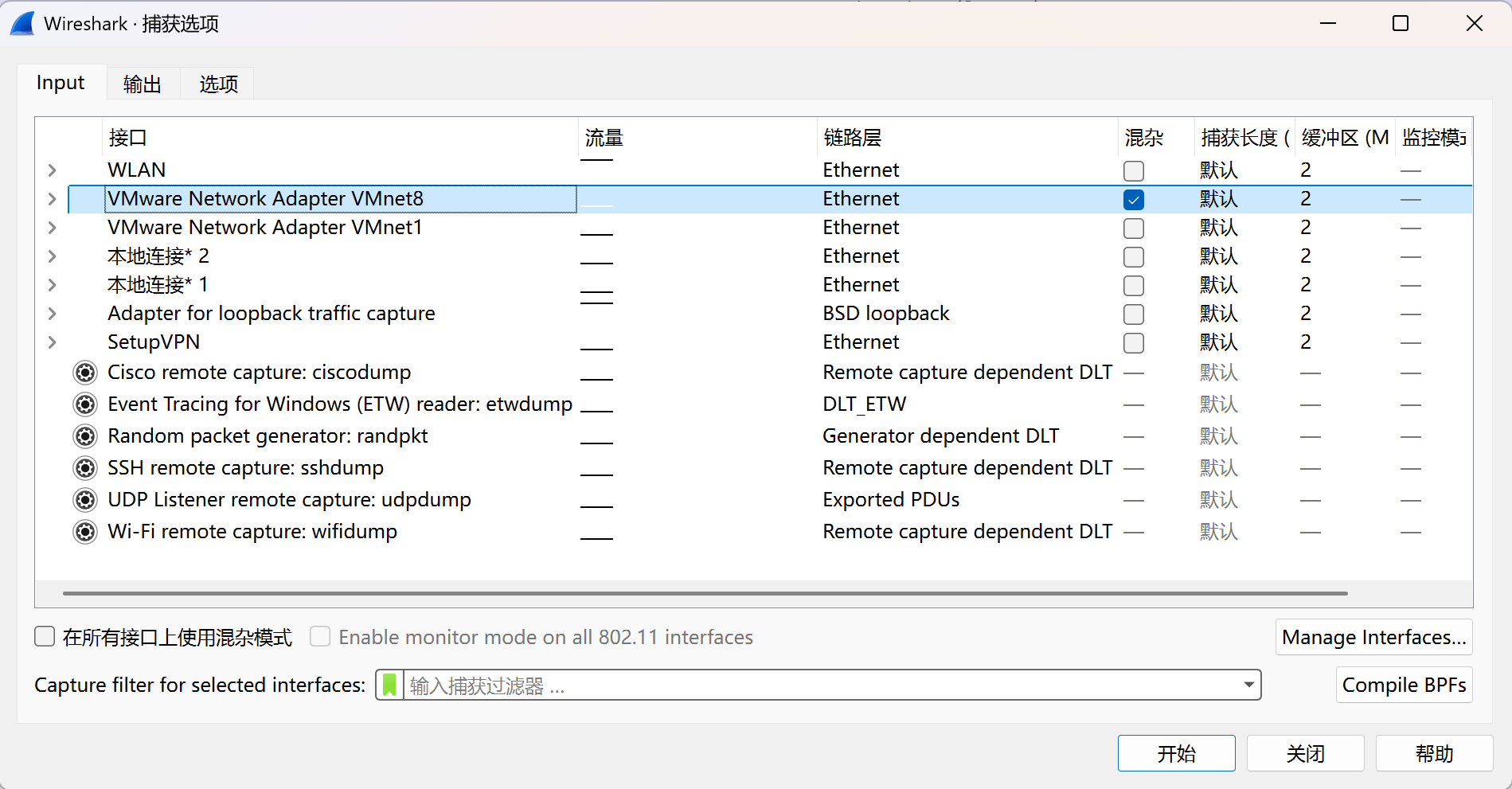Image resolution: width=1512 pixels, height=789 pixels.
Task: Open Wi-Fi remote capture wifidump gear icon
Action: (85, 532)
